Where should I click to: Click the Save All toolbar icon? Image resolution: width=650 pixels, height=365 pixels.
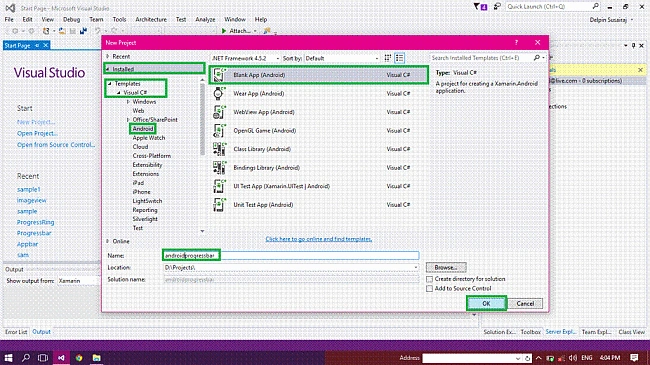84,31
